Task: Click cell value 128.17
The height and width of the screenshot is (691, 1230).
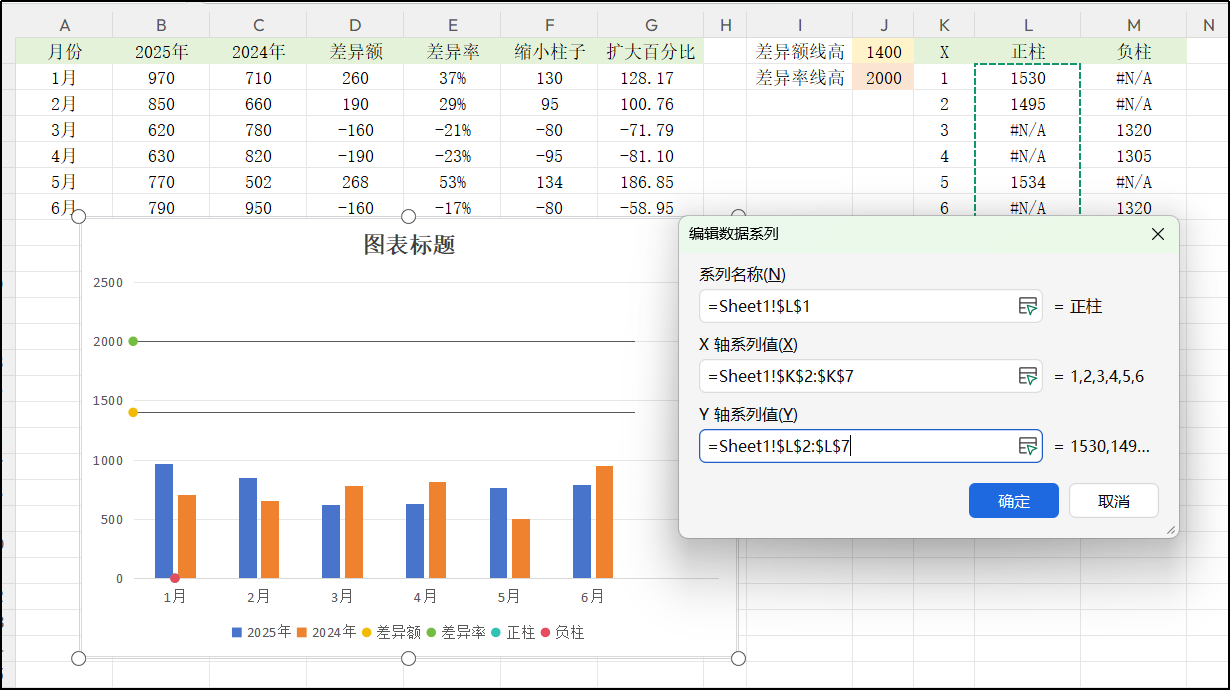Action: point(651,78)
